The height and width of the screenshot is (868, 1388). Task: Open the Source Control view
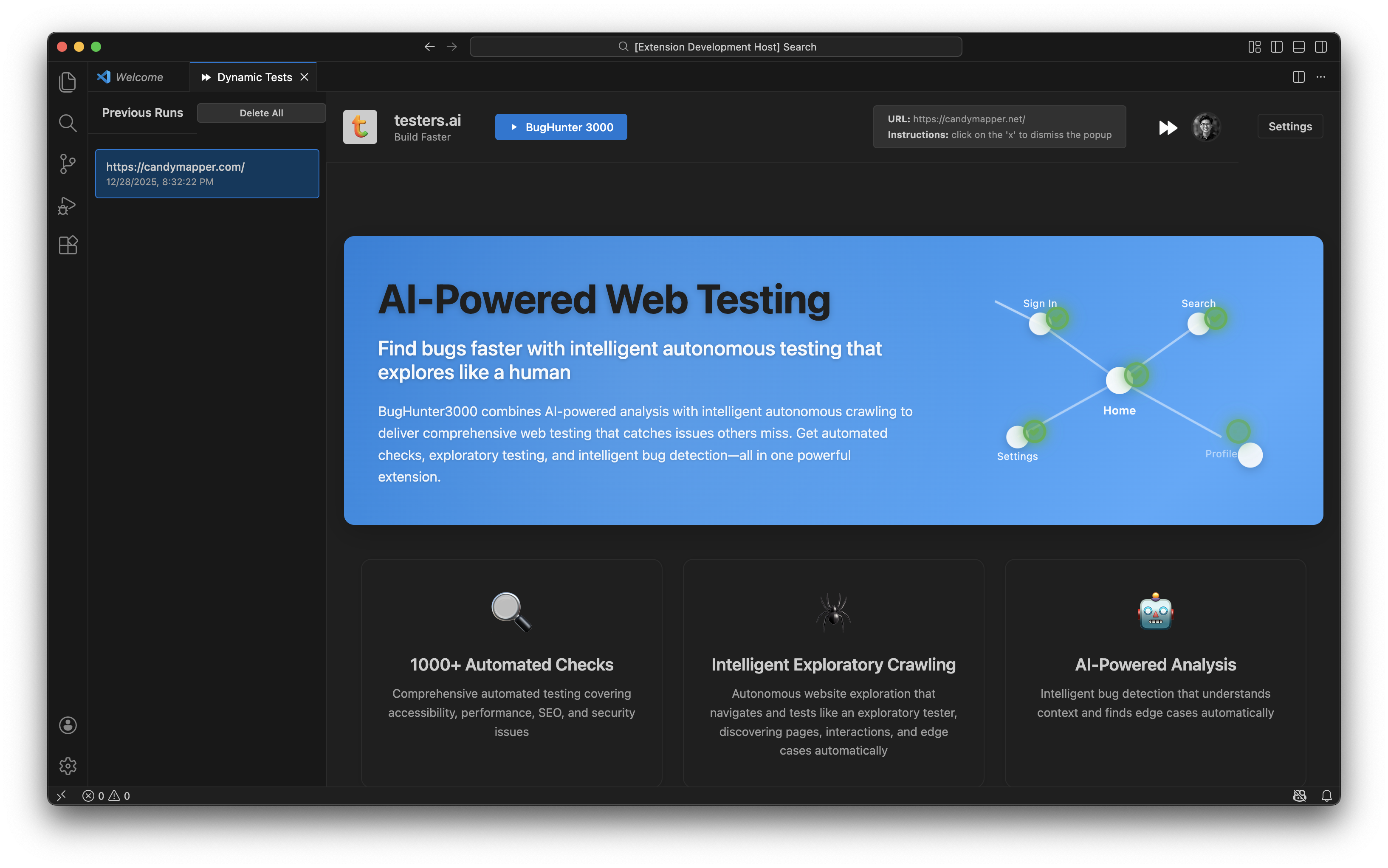(68, 164)
